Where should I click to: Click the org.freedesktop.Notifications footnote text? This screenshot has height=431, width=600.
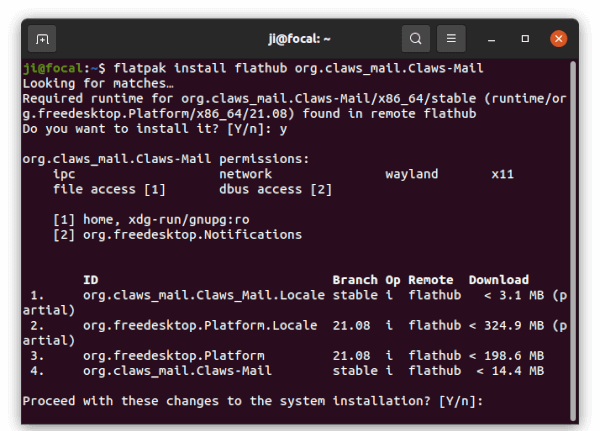click(x=192, y=235)
